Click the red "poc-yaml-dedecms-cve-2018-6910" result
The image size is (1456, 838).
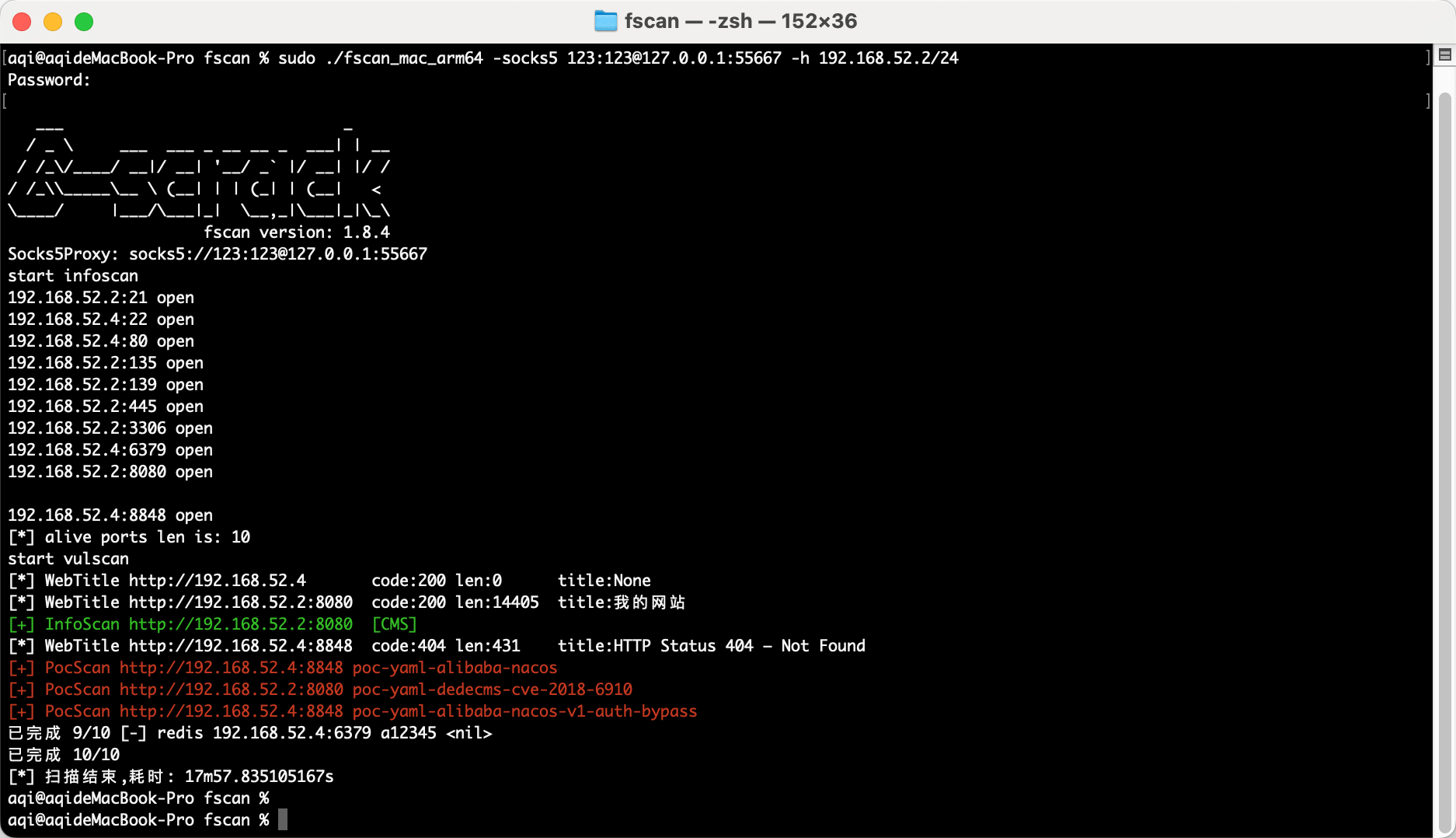[x=493, y=690]
